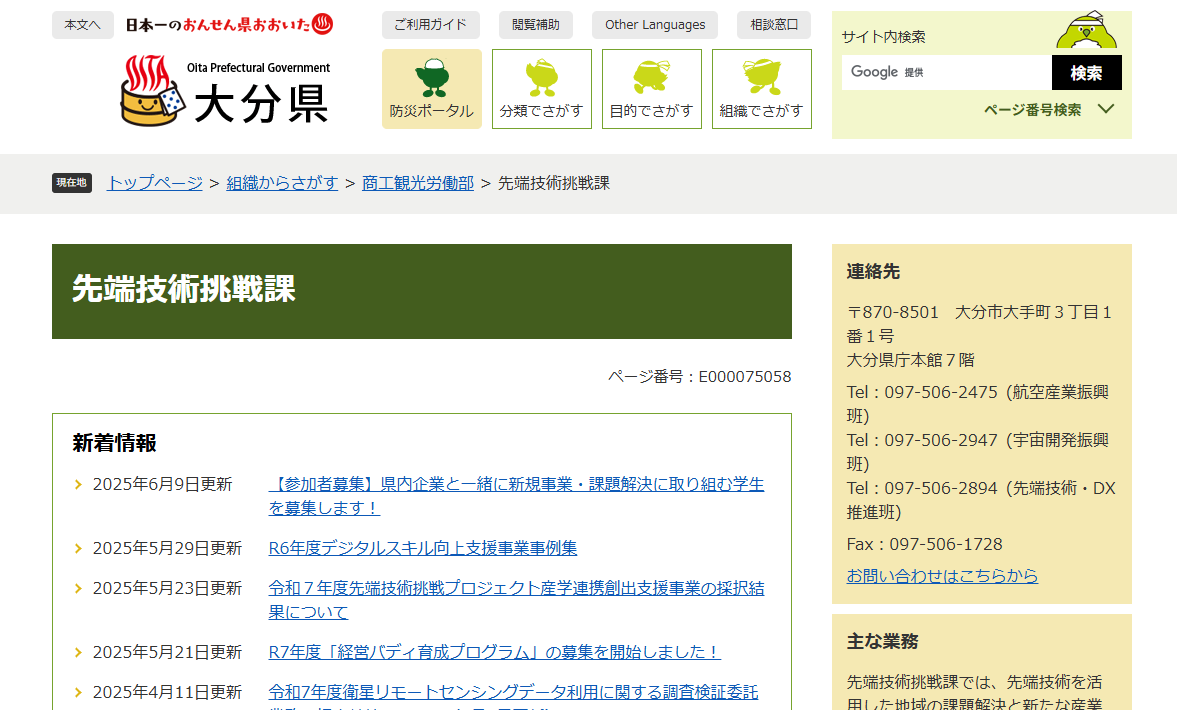The image size is (1177, 710).
Task: Go to 商工観光労働部 breadcrumb link
Action: coord(417,183)
